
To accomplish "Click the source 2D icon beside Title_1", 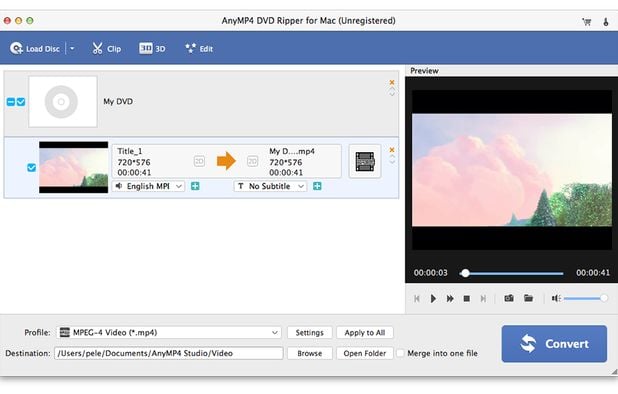I will pos(199,161).
